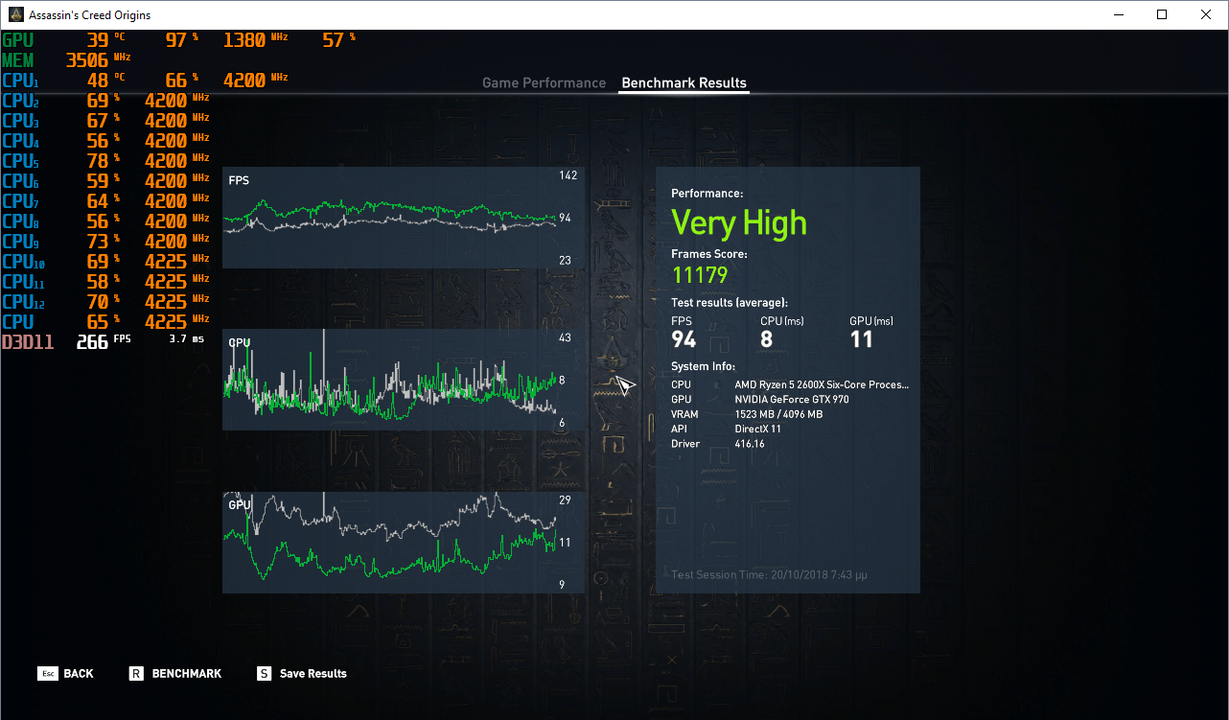
Task: Click the Esc key icon
Action: (47, 674)
